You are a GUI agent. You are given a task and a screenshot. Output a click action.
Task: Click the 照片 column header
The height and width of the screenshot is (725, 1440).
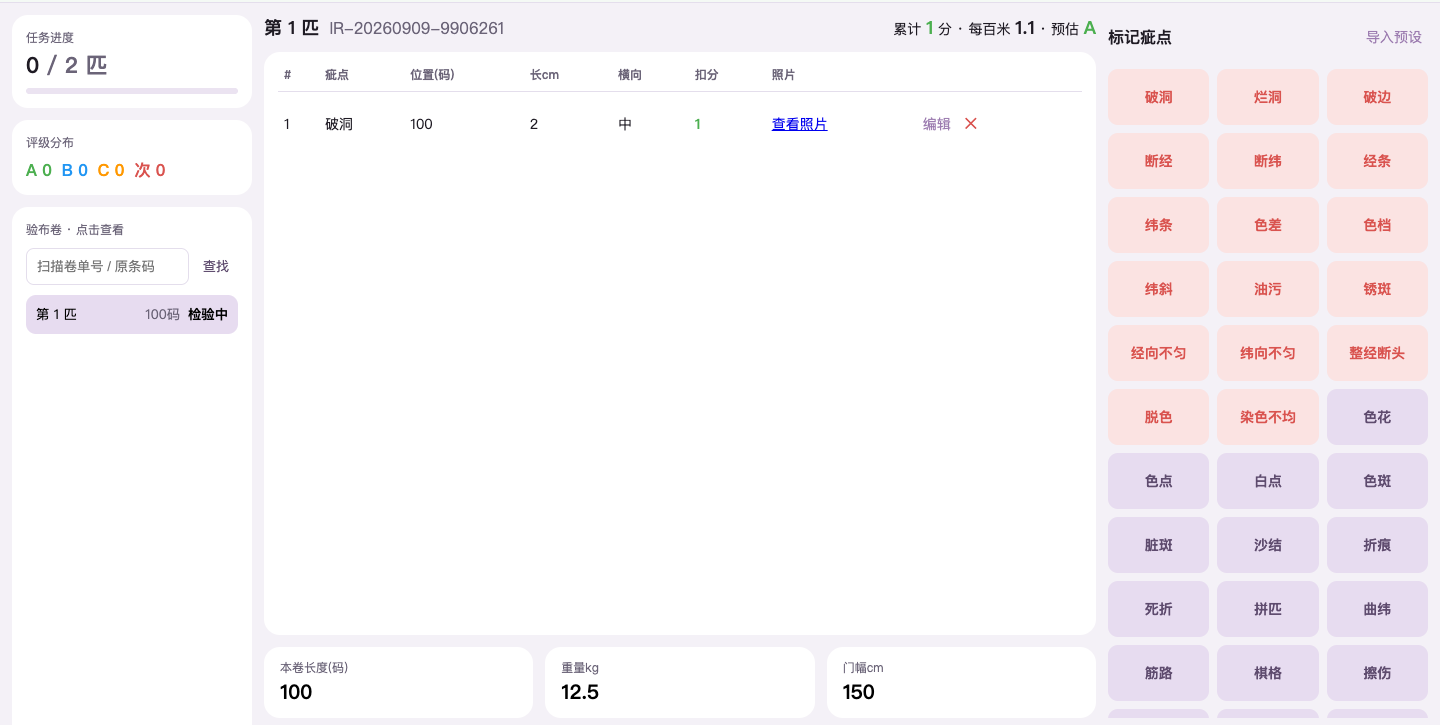pos(784,75)
